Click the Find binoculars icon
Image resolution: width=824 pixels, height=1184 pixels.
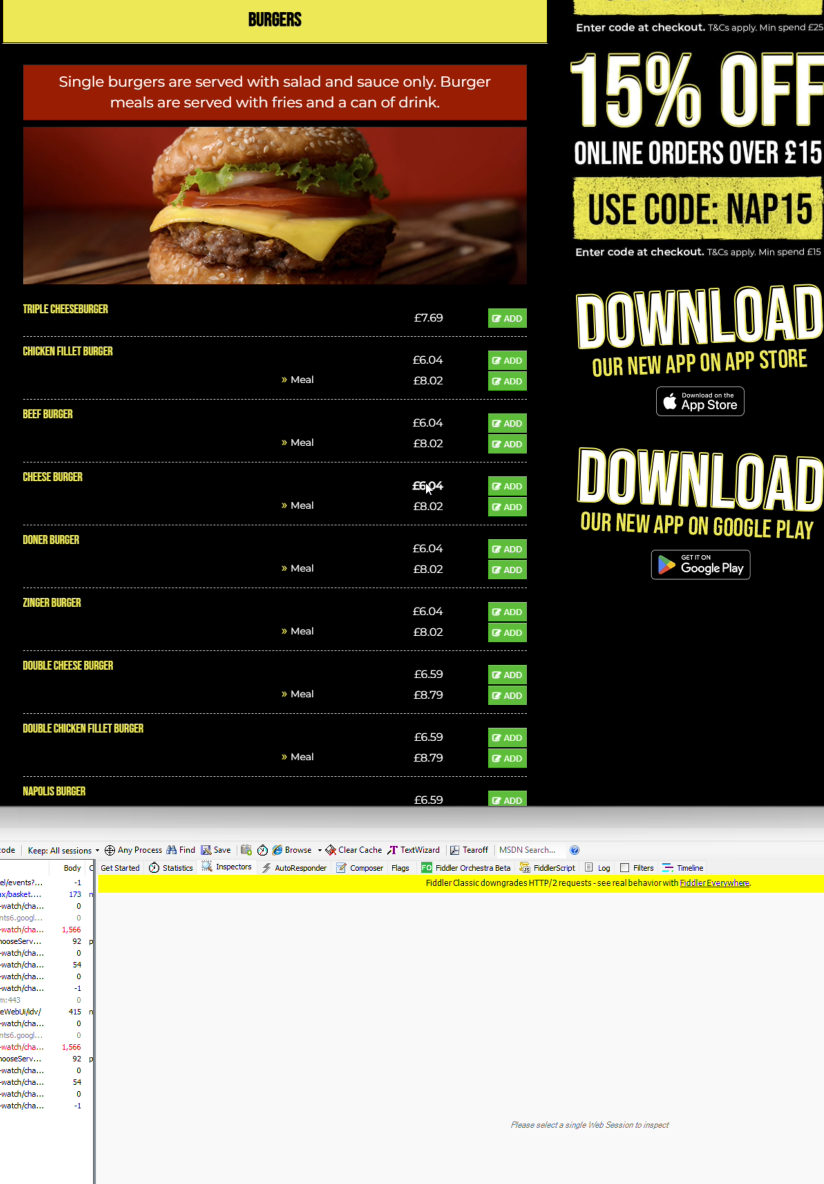tap(172, 850)
